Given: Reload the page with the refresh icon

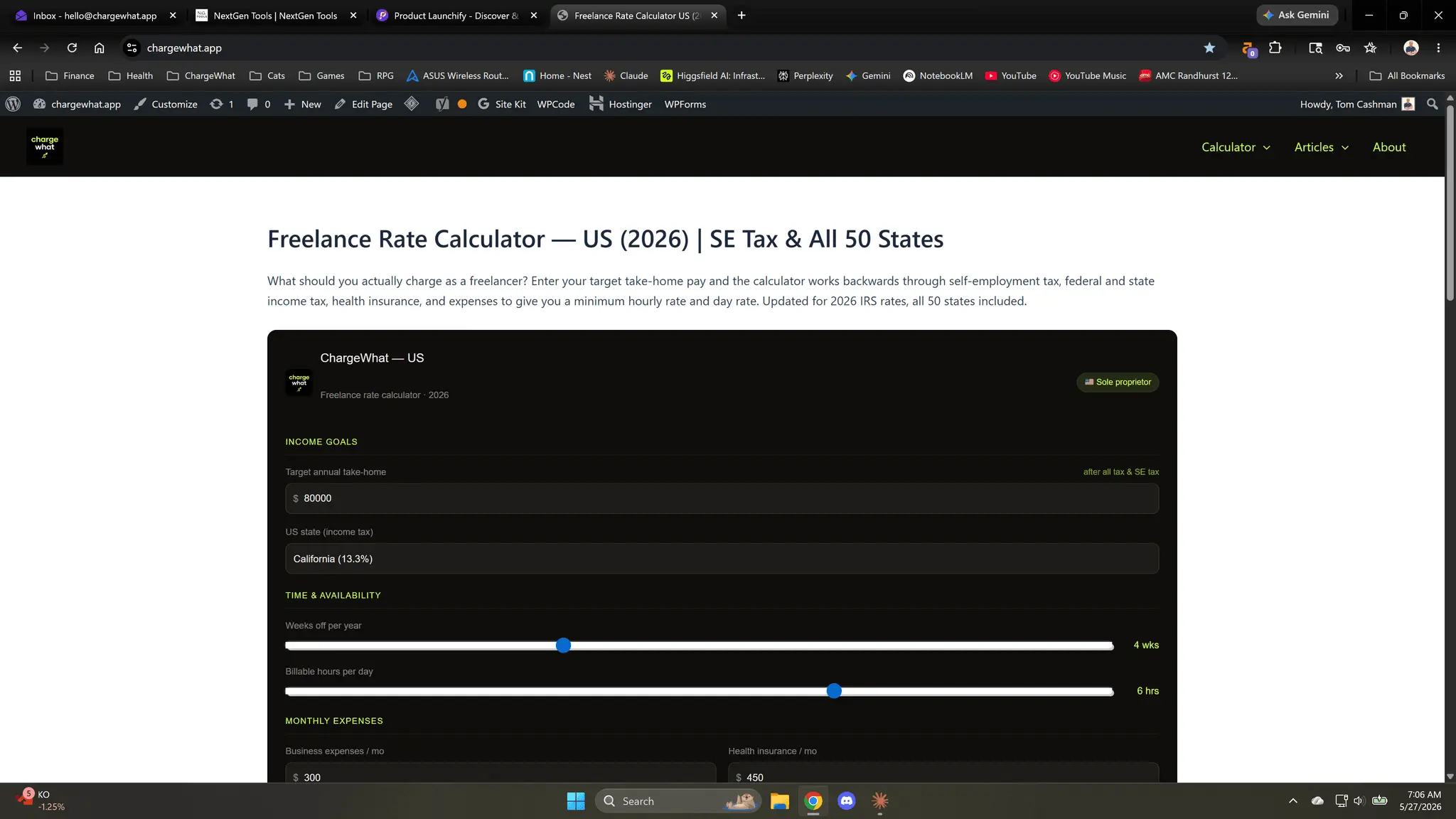Looking at the screenshot, I should [x=72, y=48].
